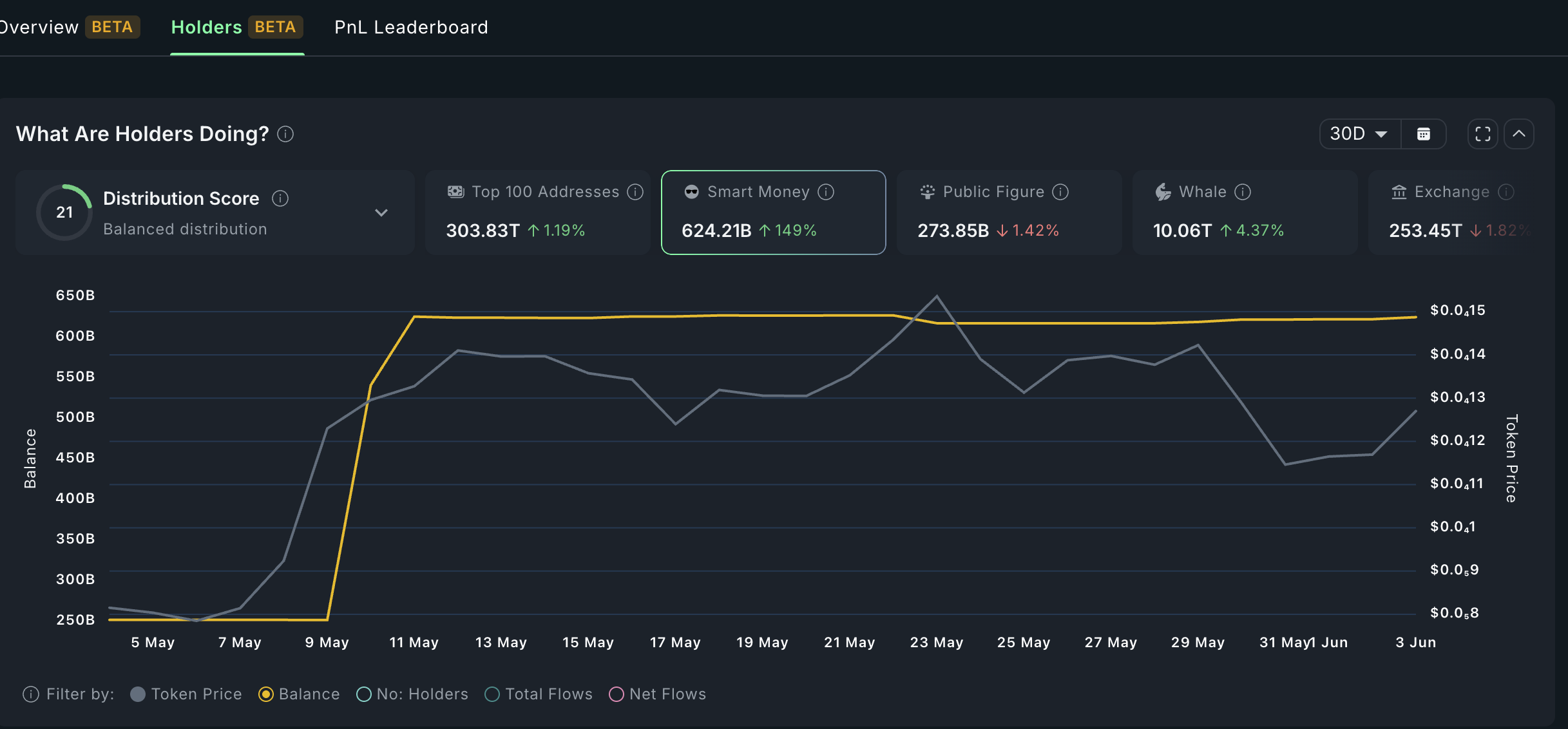Click the info icon beside What Are Holders Doing
Screen dimensions: 1568x729
(285, 134)
